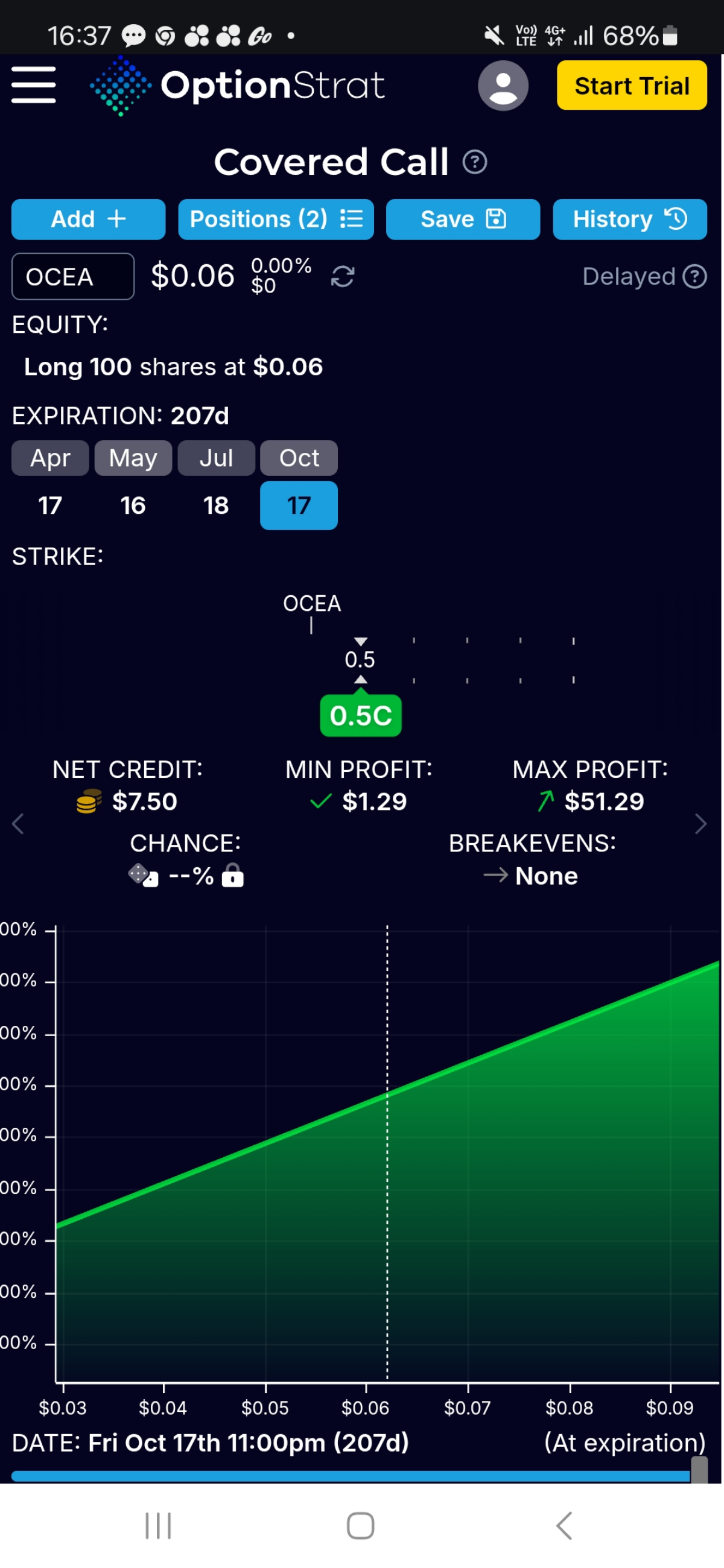Click the date slider handle at expiration

(x=700, y=1469)
